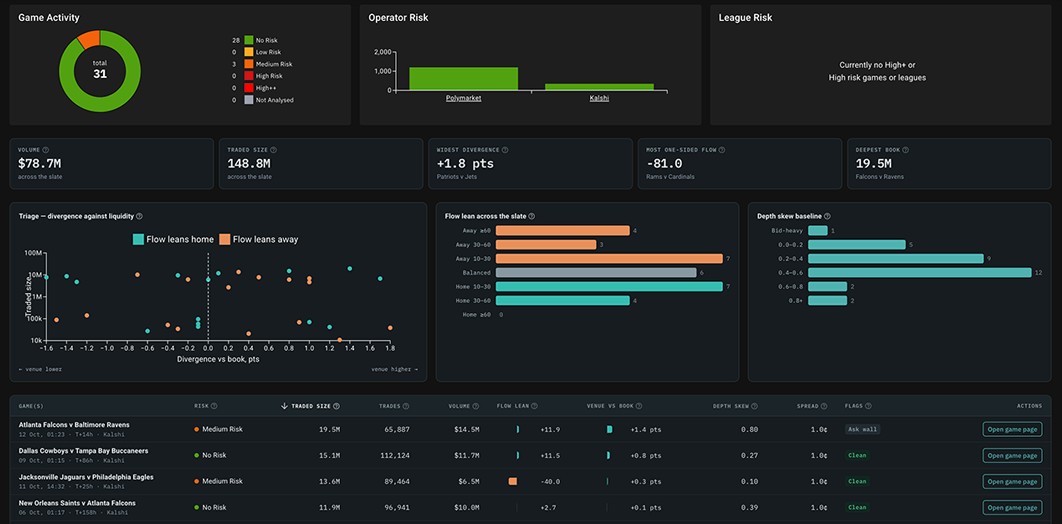Click the Away ≥60 flow lean bar
The image size is (1062, 524).
point(562,231)
